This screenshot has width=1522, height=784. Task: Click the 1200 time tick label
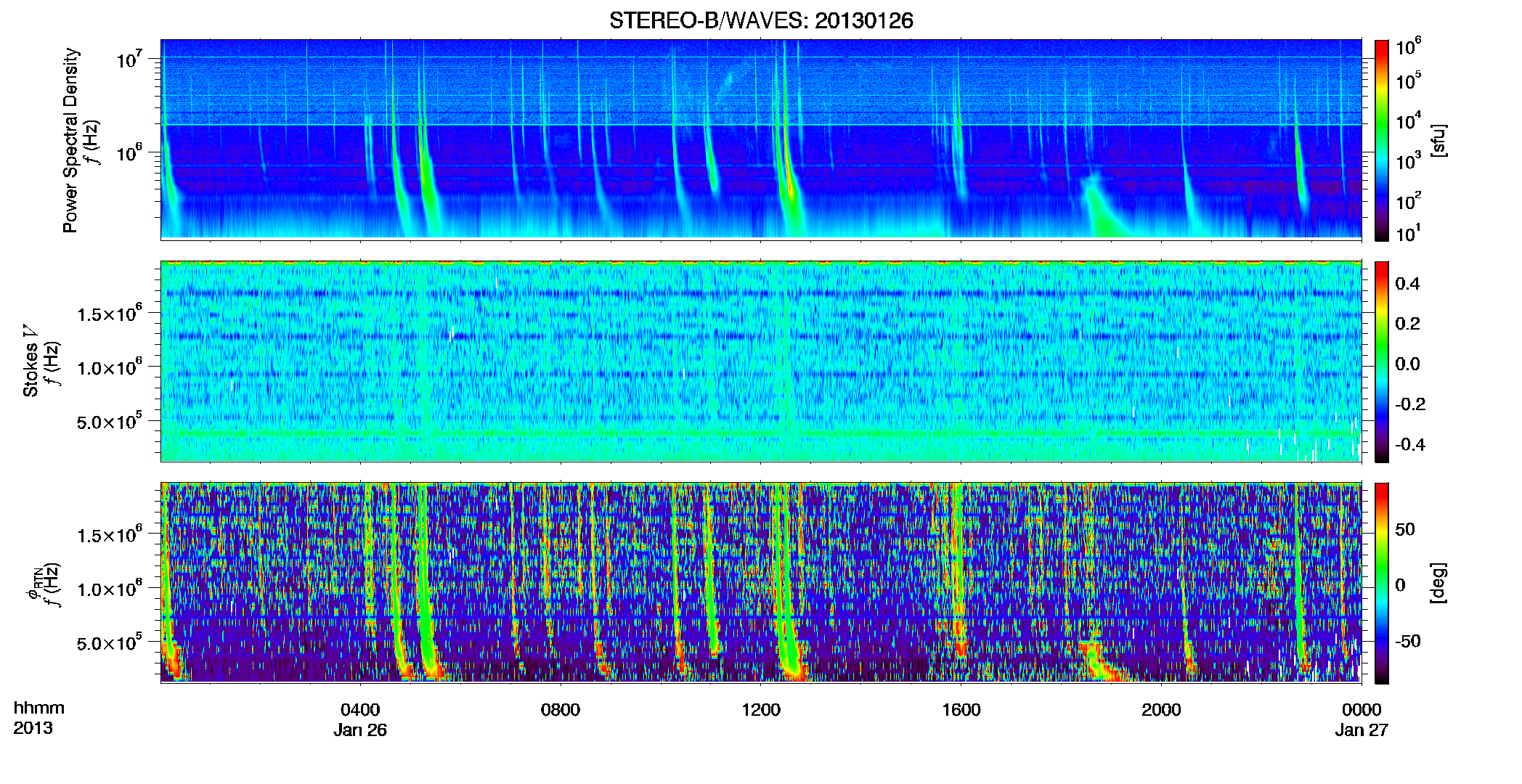coord(761,709)
